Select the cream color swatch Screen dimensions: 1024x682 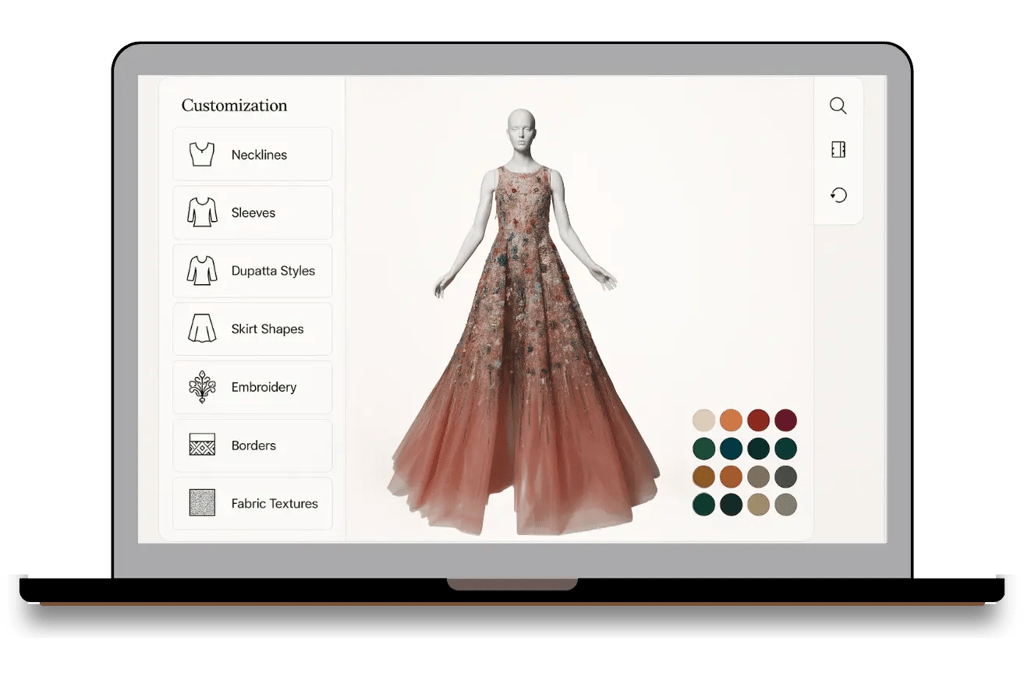(x=703, y=421)
